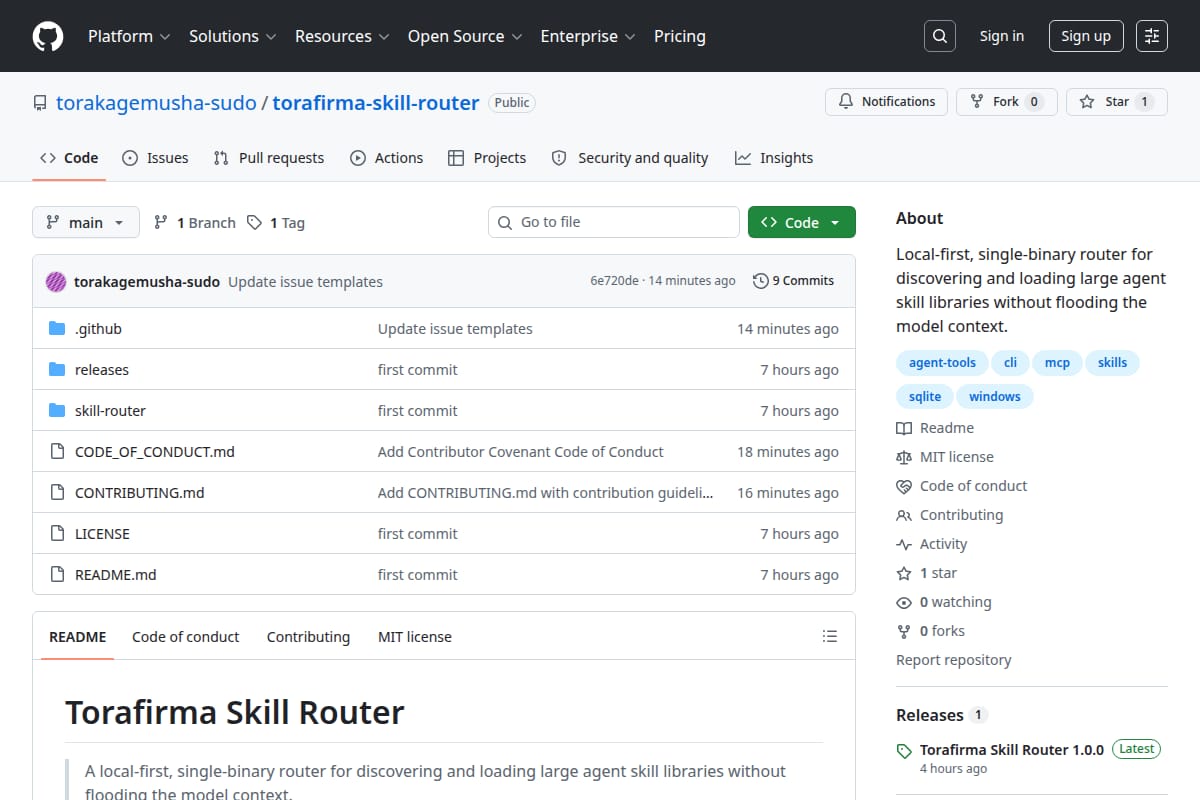Select the MIT license README tab
The width and height of the screenshot is (1200, 800).
(x=415, y=637)
